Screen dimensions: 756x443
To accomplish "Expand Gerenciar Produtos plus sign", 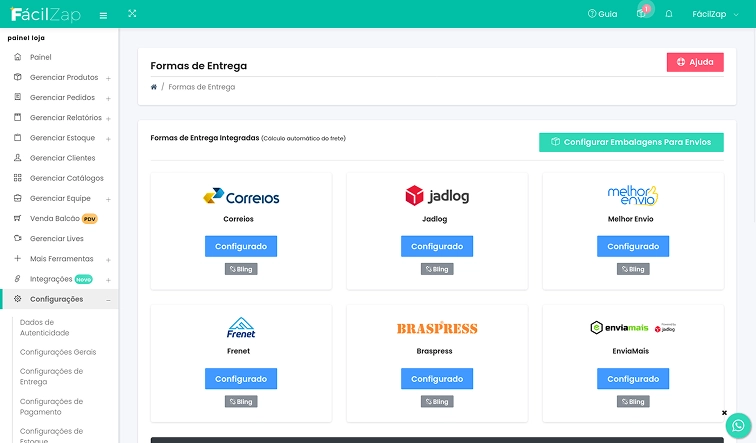I will 108,78.
